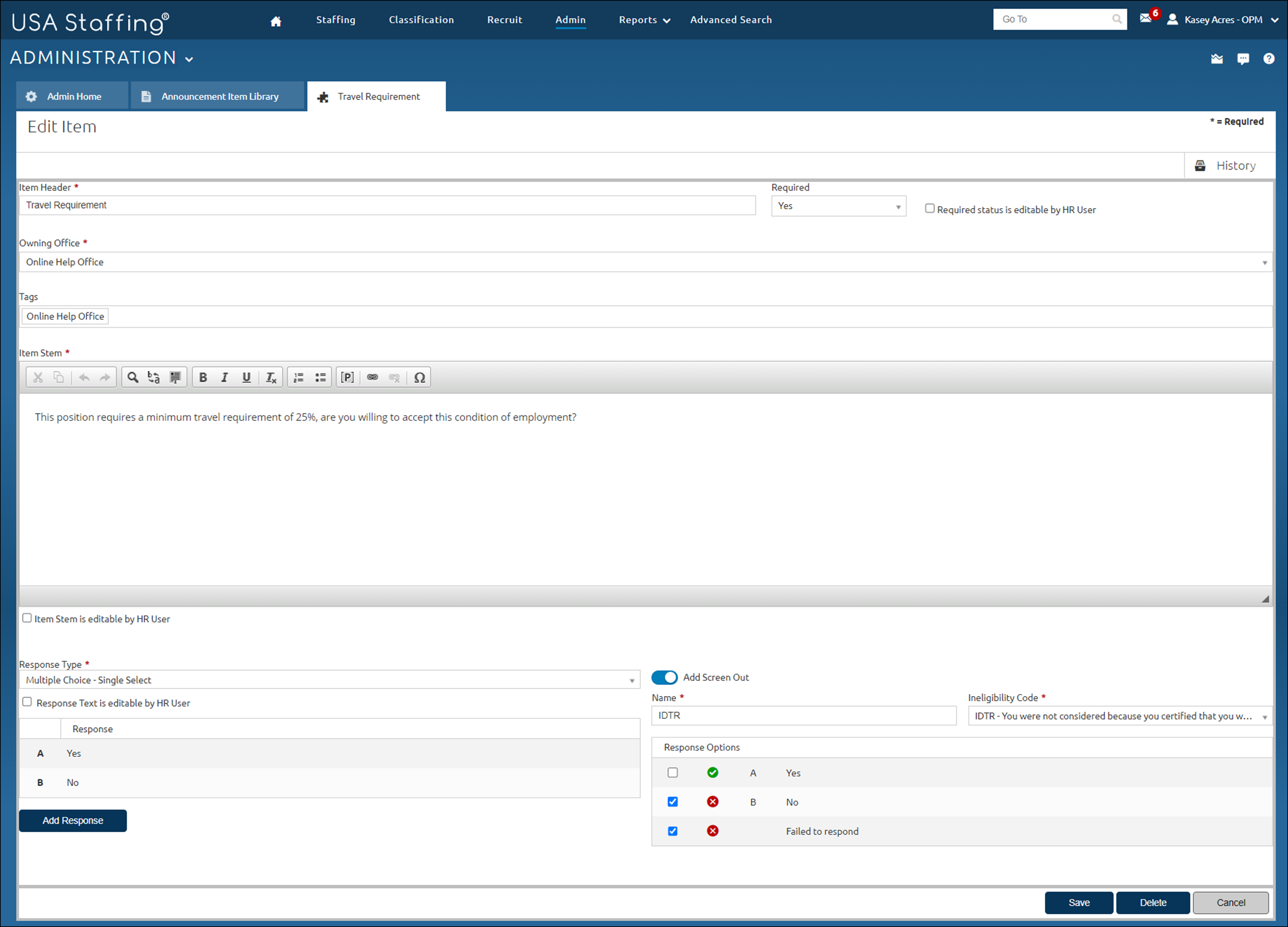Click the Delete button
The height and width of the screenshot is (927, 1288).
[x=1153, y=903]
